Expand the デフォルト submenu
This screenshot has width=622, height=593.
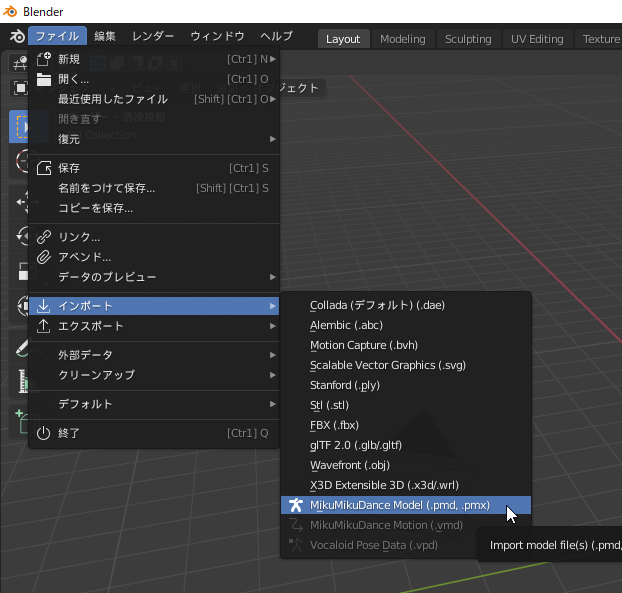point(154,404)
